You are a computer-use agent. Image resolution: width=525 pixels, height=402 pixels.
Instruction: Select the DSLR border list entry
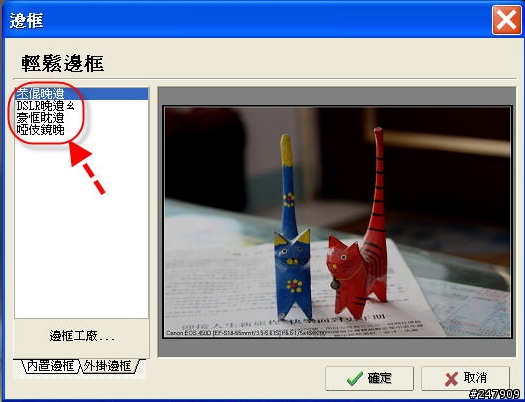tap(81, 106)
